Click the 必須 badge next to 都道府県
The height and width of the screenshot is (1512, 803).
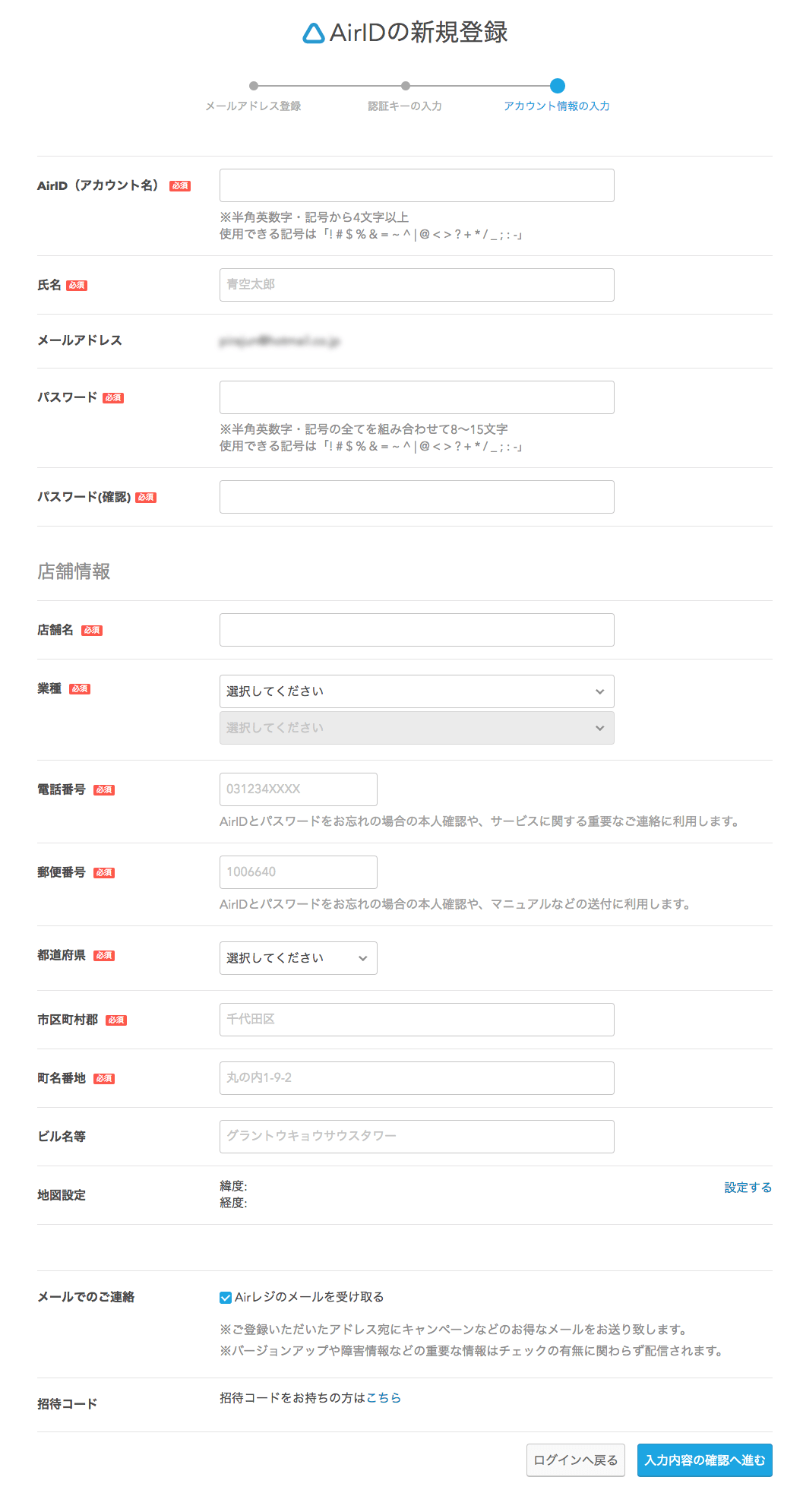point(104,956)
